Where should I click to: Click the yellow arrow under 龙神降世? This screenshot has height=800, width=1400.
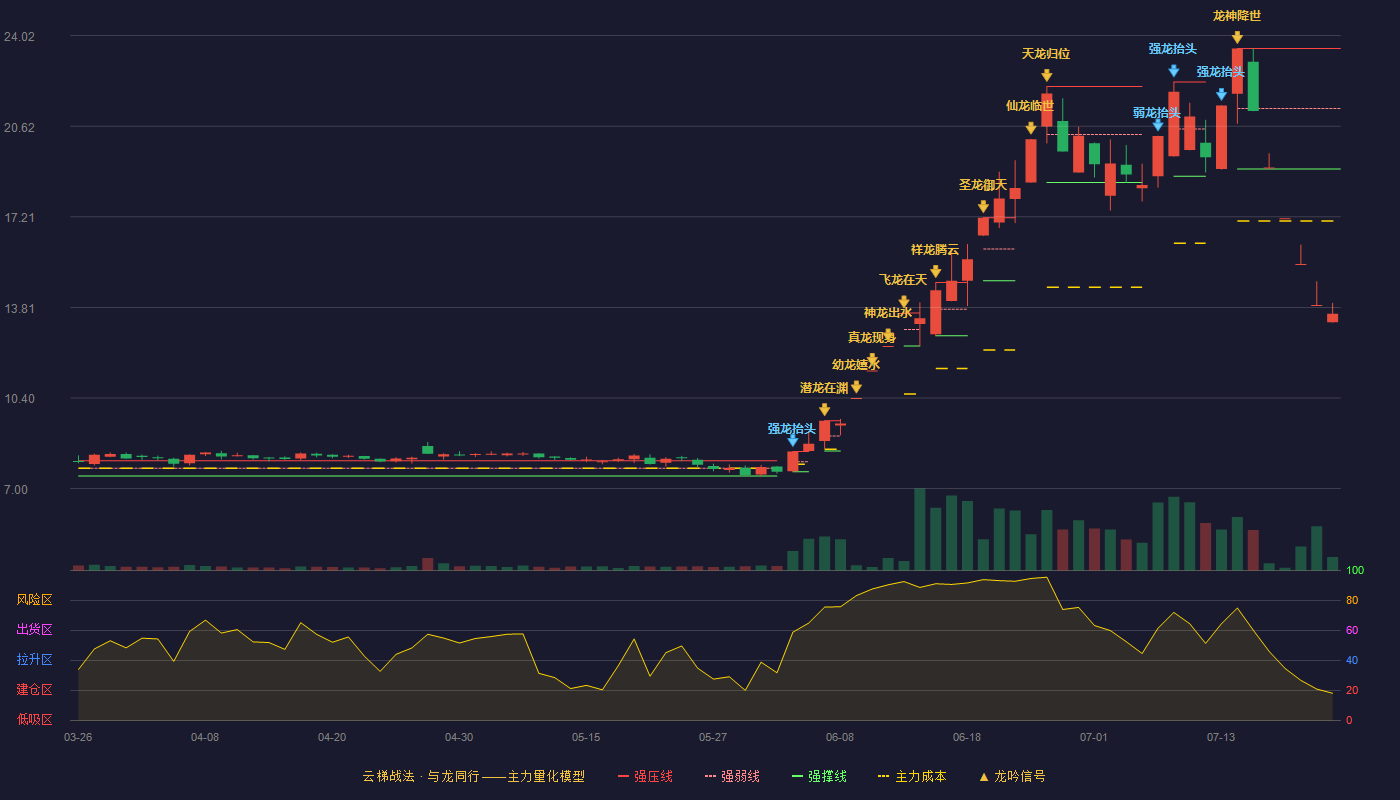click(x=1237, y=37)
